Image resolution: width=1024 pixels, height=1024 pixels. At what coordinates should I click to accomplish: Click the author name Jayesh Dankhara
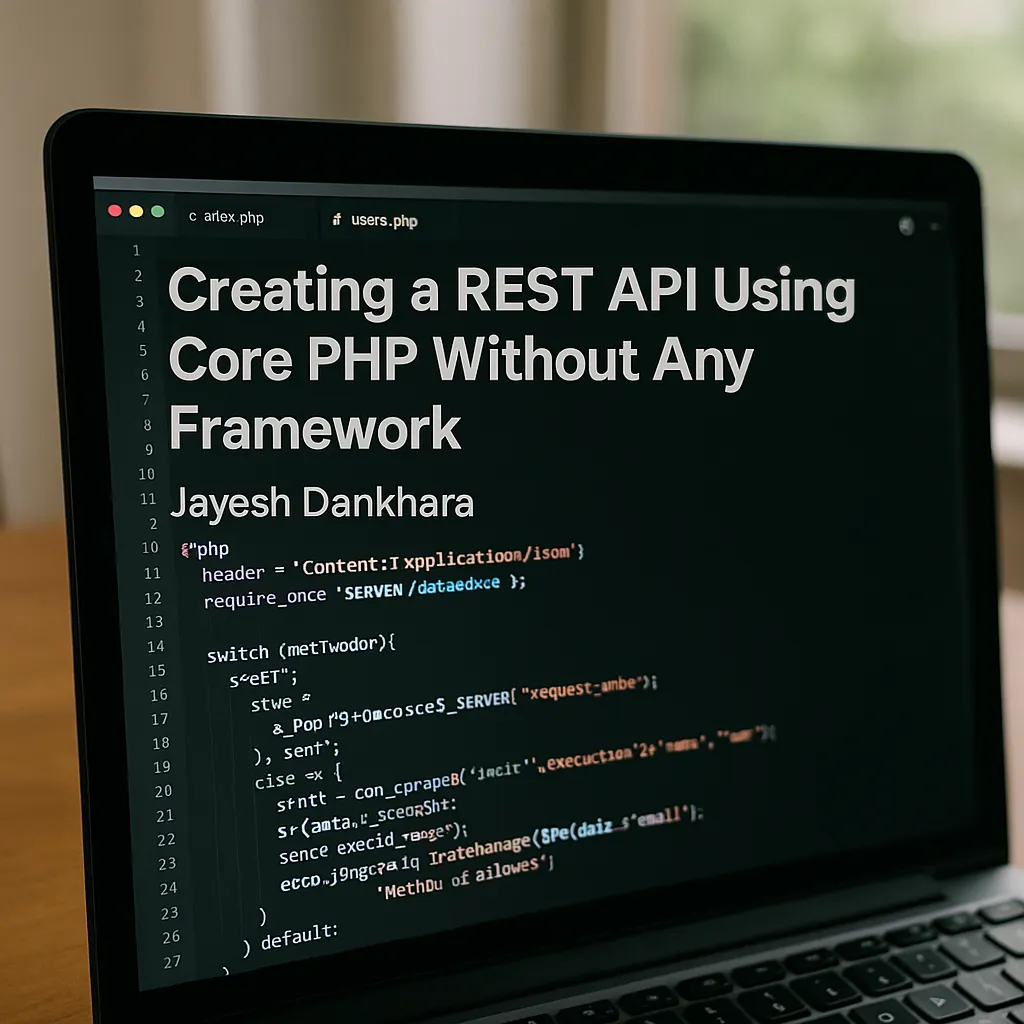(322, 502)
